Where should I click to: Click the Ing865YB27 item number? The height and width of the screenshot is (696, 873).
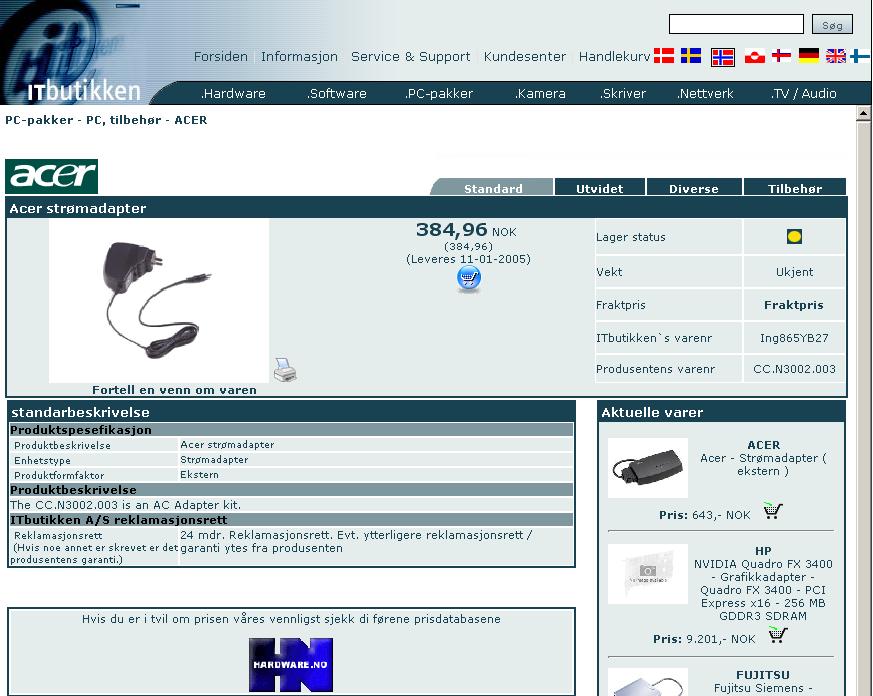794,338
